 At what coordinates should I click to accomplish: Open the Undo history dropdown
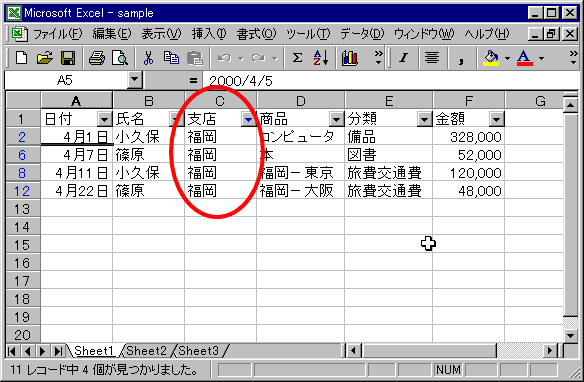pos(241,58)
